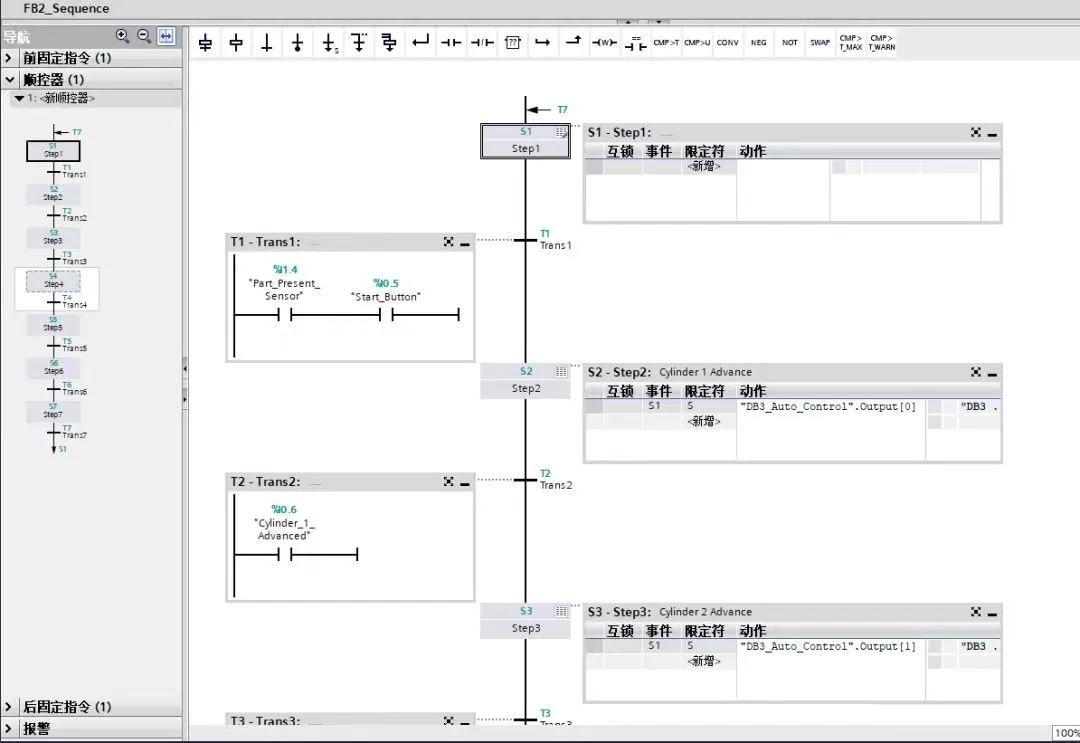Close the S1 - Step1 action panel
Image resolution: width=1080 pixels, height=743 pixels.
point(976,132)
